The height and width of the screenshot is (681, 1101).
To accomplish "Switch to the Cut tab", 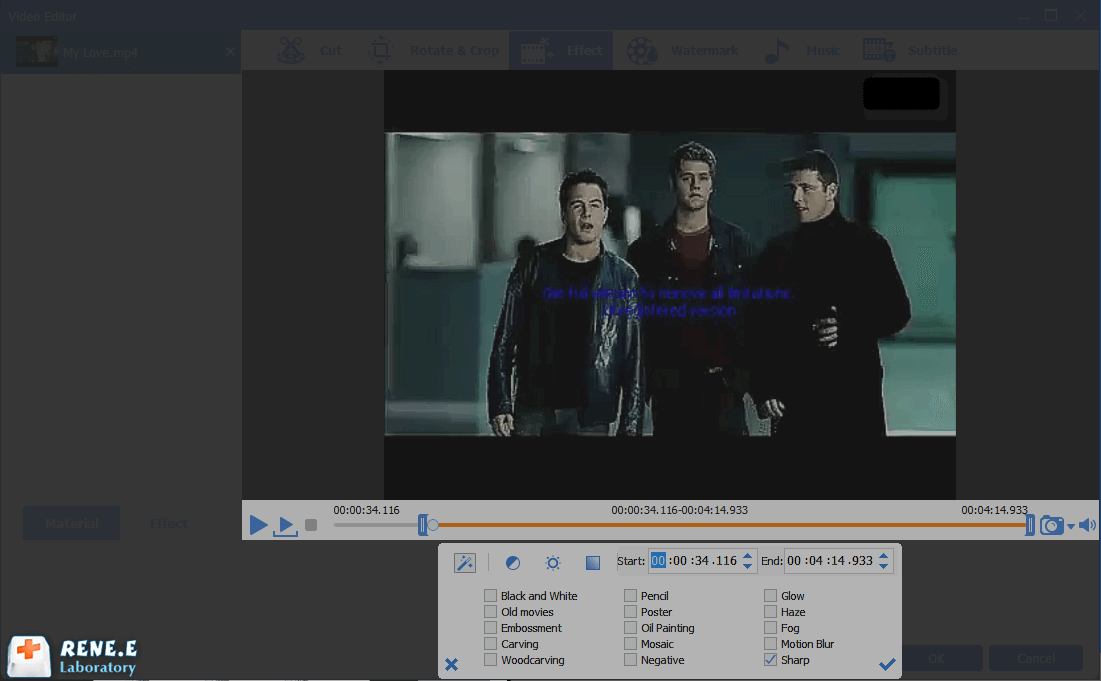I will coord(310,51).
